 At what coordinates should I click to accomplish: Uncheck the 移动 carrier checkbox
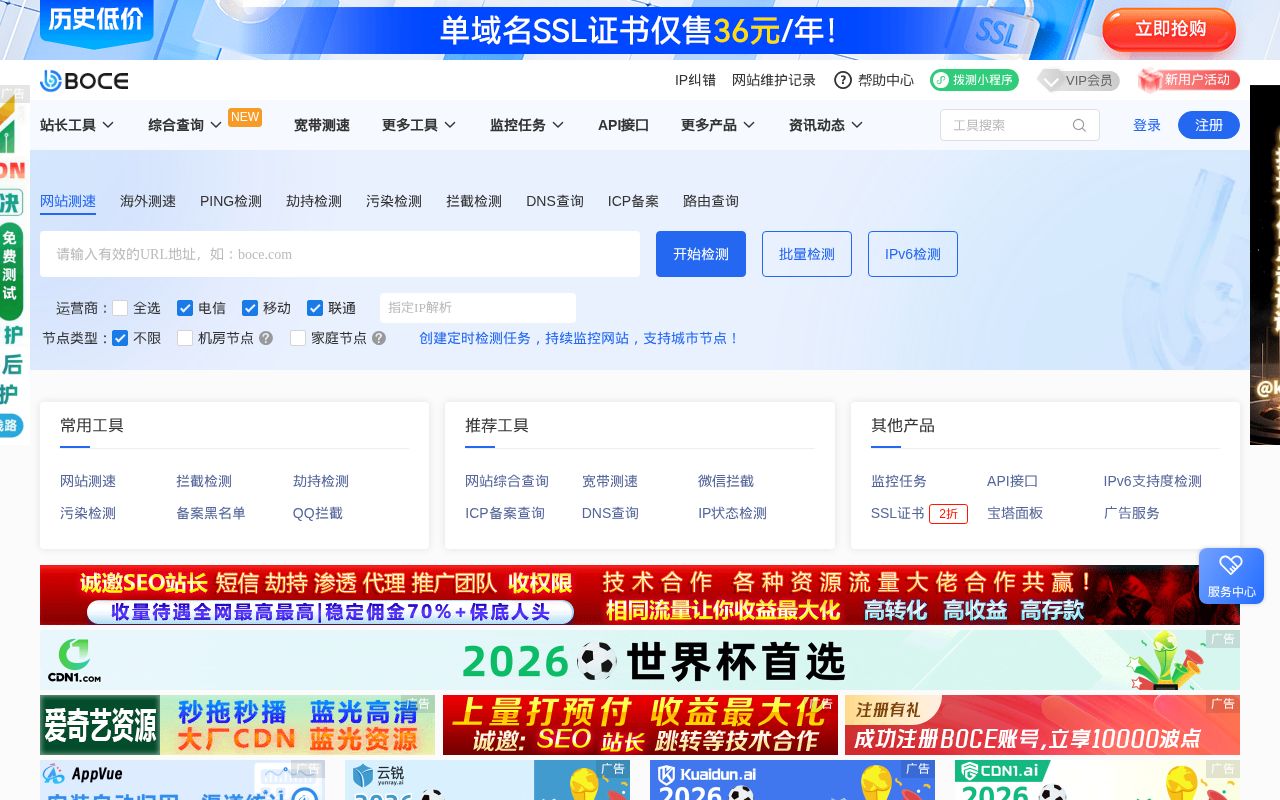(x=250, y=308)
